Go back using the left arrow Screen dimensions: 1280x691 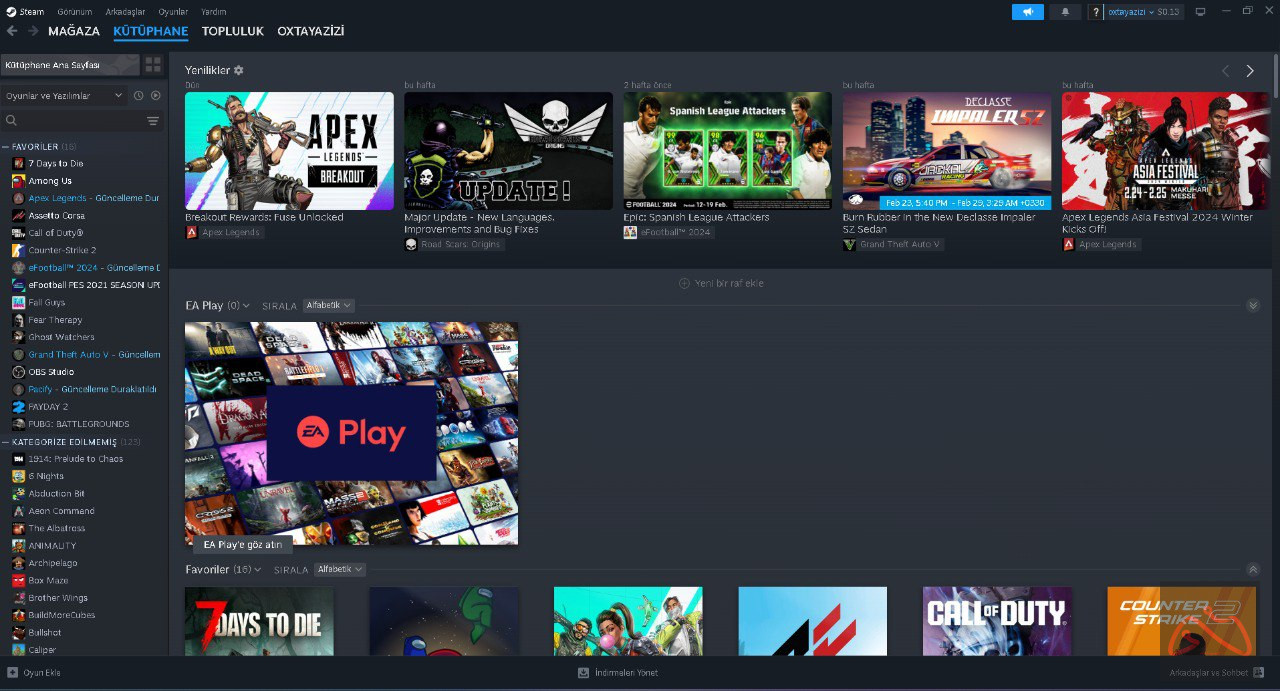pyautogui.click(x=12, y=31)
